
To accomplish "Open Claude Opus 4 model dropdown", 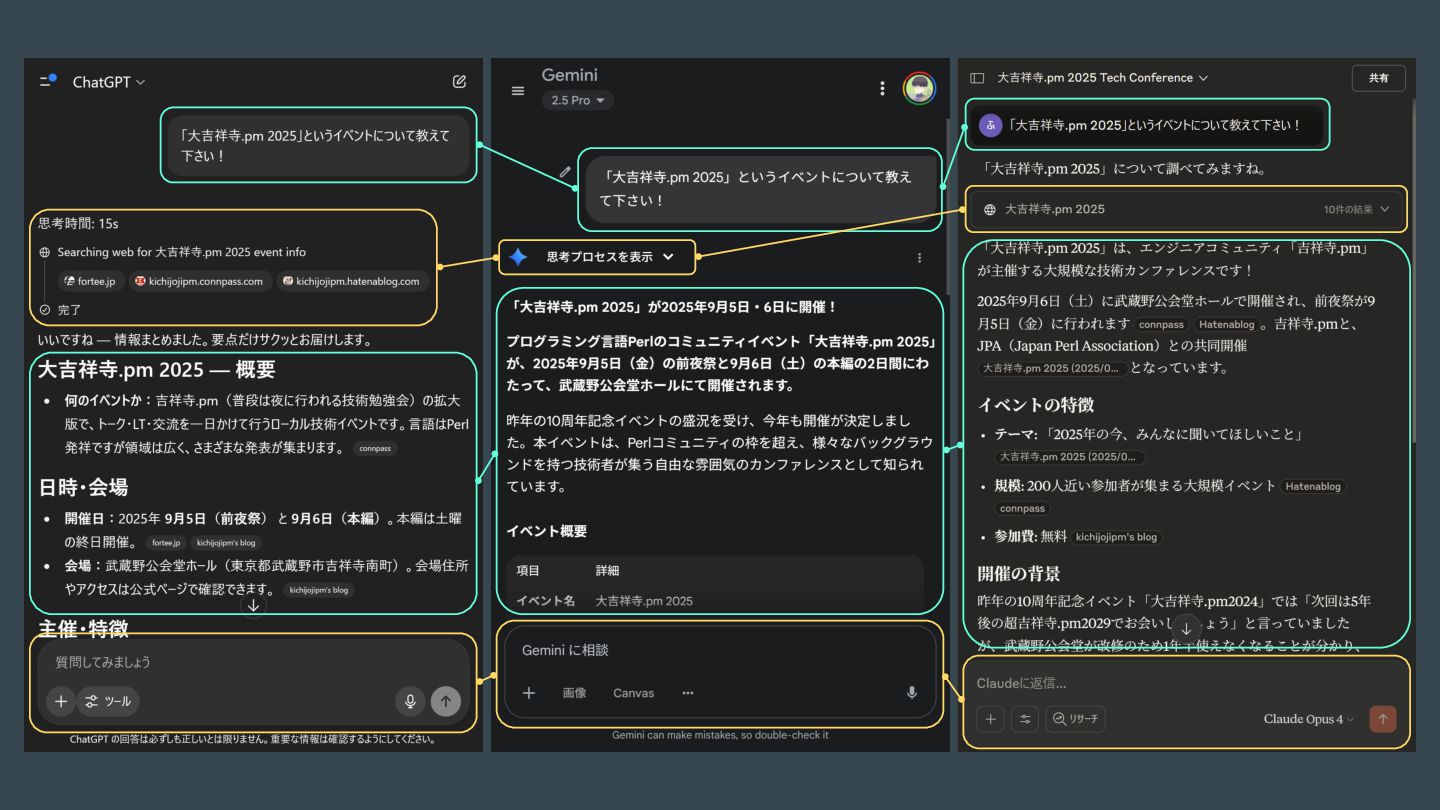I will (x=1309, y=719).
